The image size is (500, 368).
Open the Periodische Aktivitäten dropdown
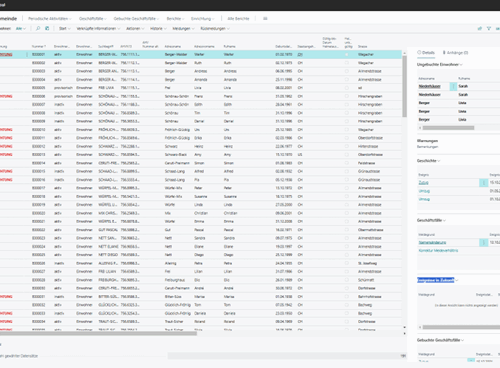(x=50, y=19)
